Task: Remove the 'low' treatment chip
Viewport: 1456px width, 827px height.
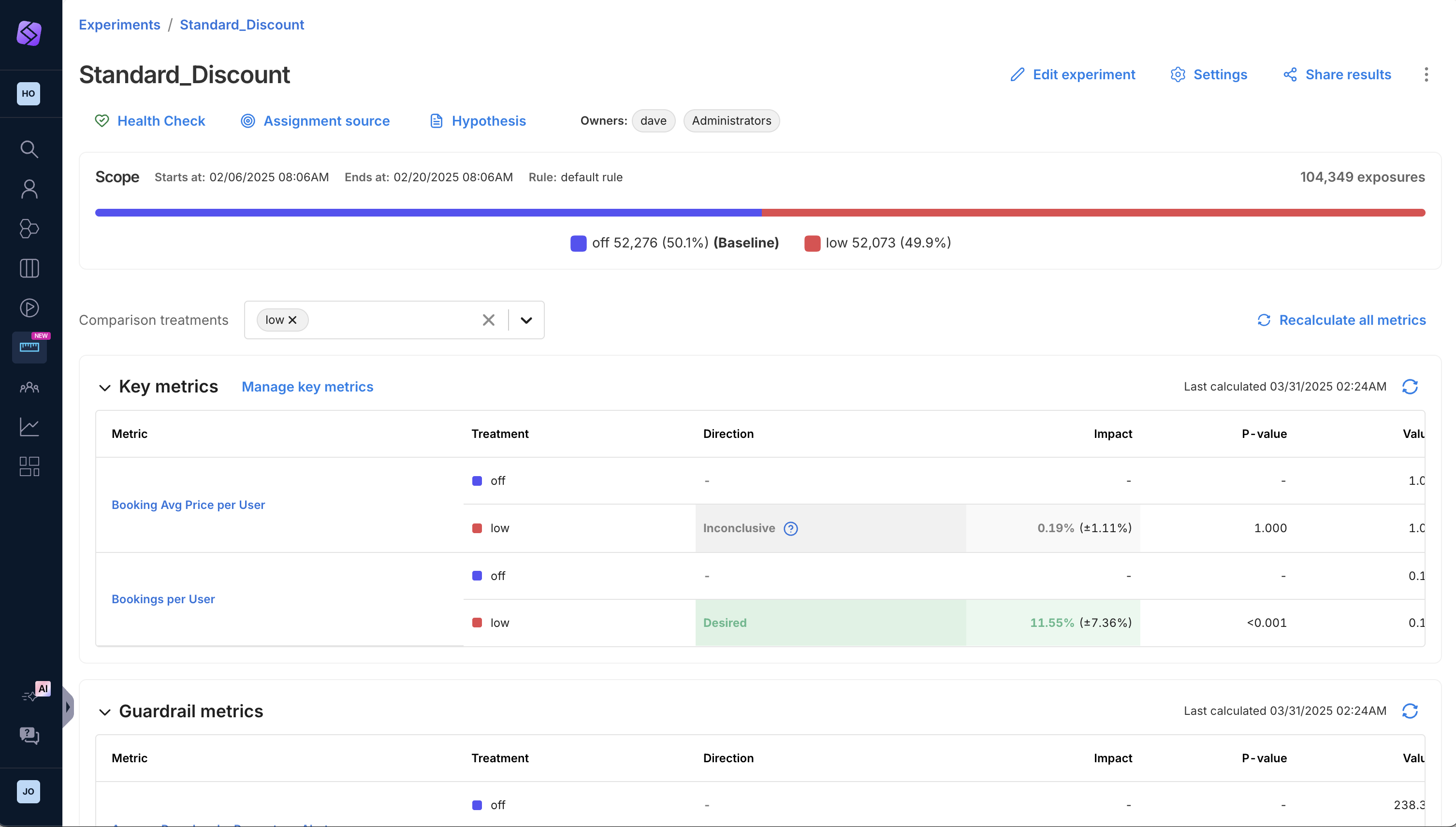Action: 292,320
